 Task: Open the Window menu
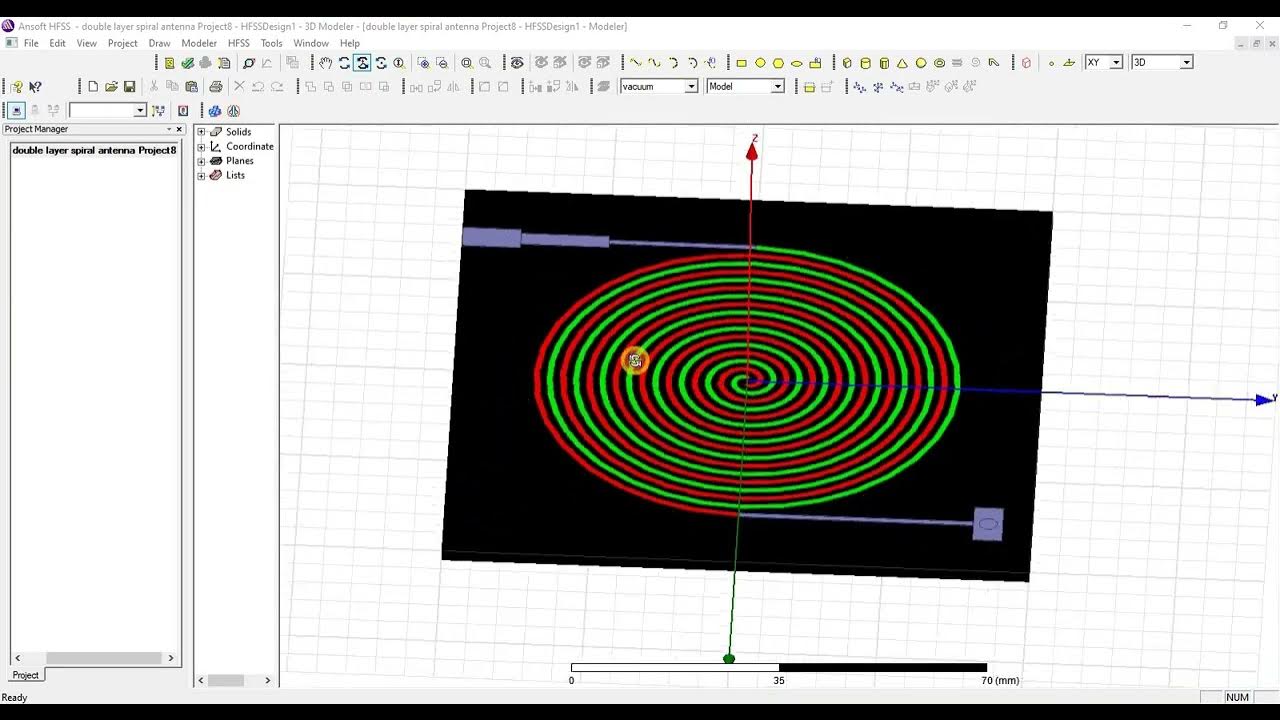click(311, 43)
